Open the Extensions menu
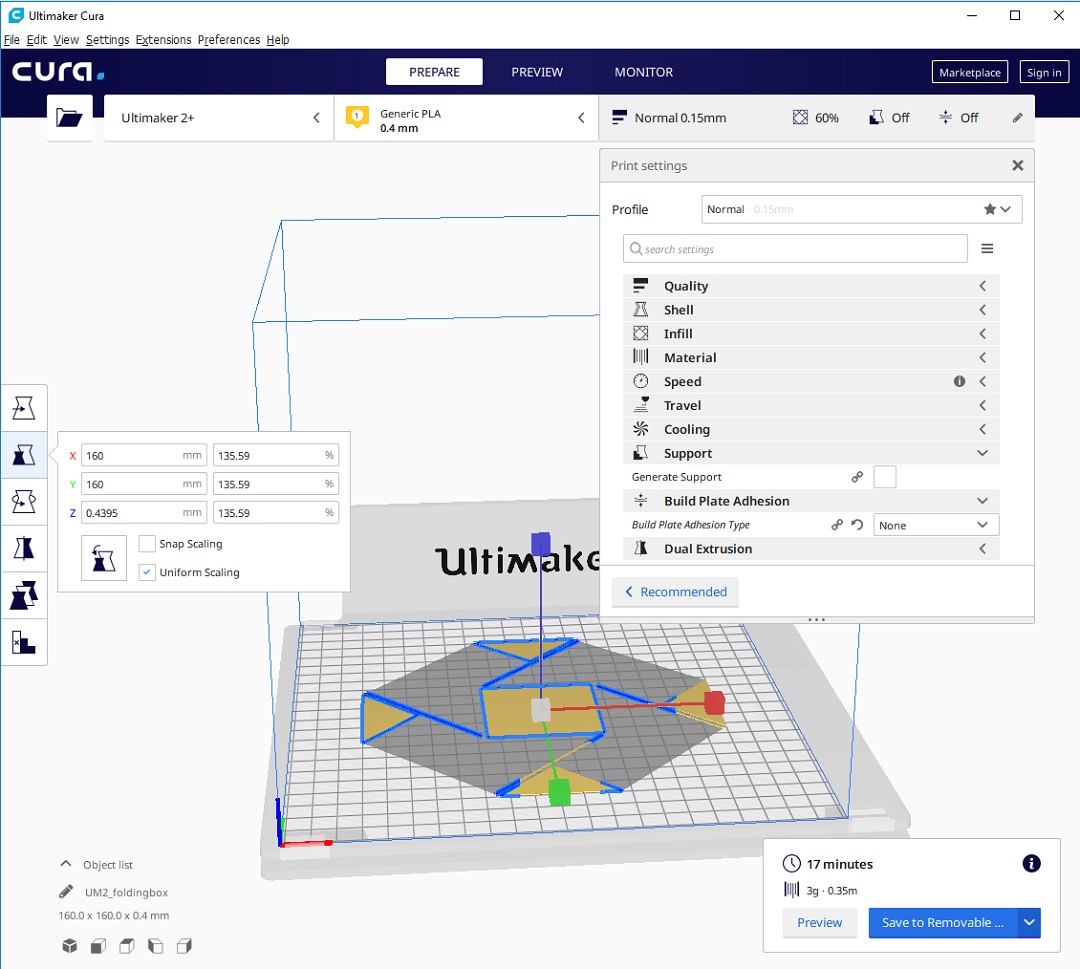Screen dimensions: 1080x969 163,39
